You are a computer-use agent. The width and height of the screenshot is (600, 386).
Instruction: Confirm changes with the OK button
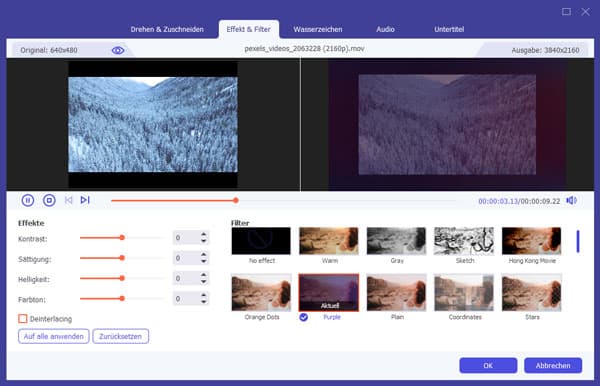[x=488, y=365]
